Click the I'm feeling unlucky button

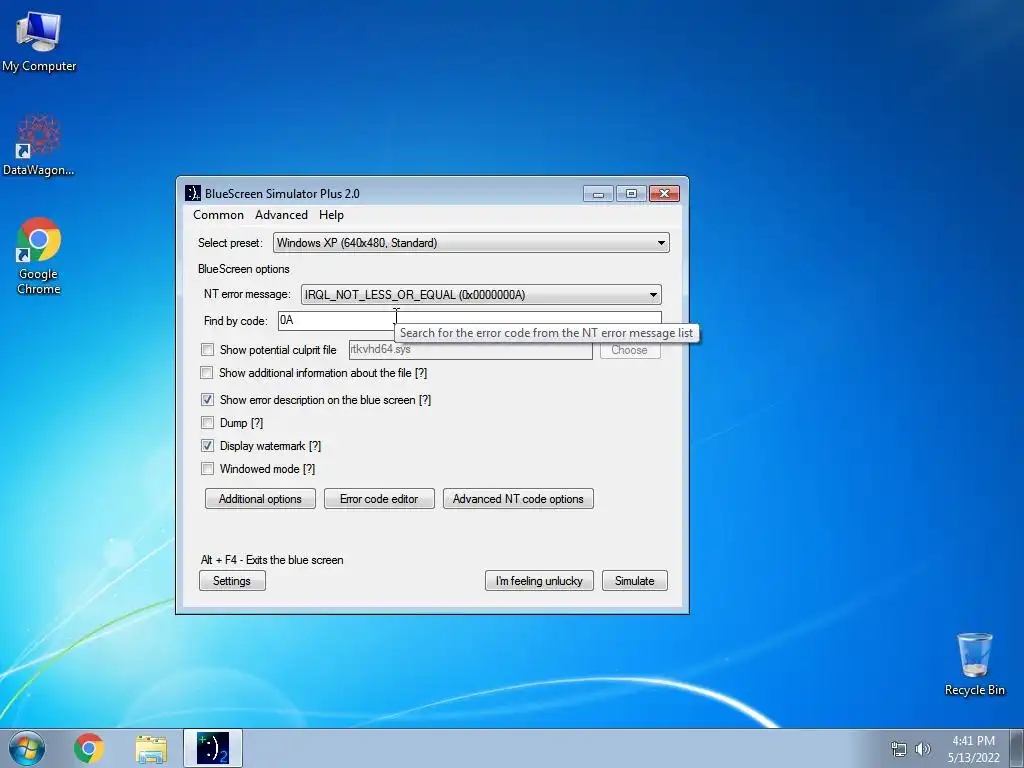tap(539, 581)
